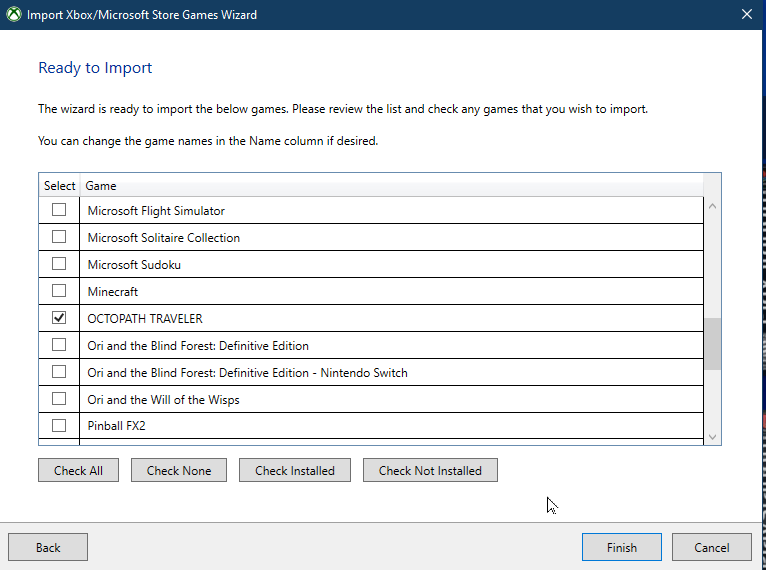766x570 pixels.
Task: Click Ori and the Blind Forest: Definitive Edition name
Action: (x=391, y=345)
